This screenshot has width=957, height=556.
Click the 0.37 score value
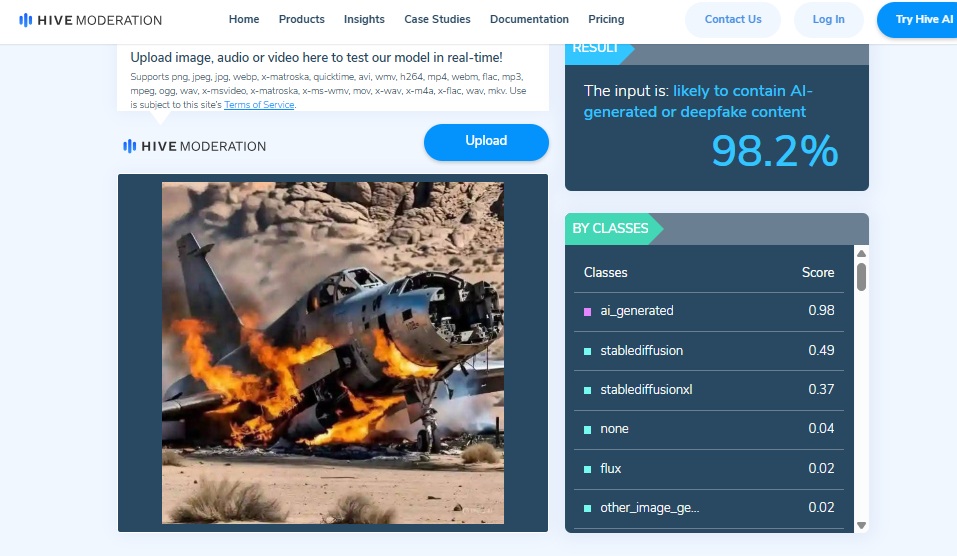click(821, 389)
